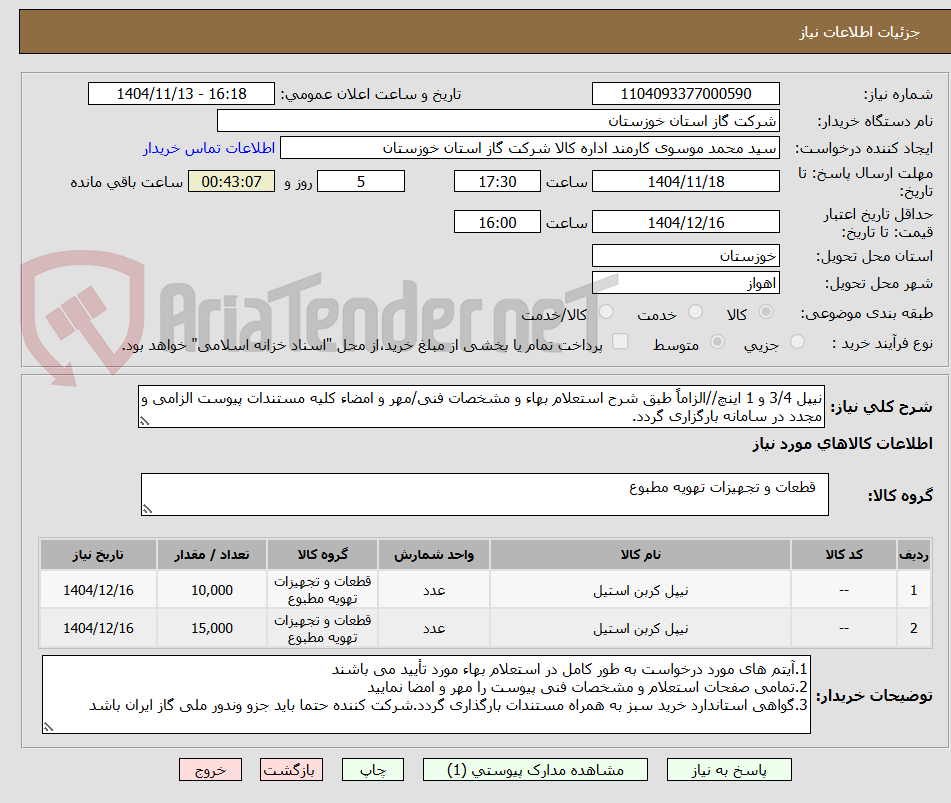951x803 pixels.
Task: Click the تاریخ نیاز column header
Action: (98, 554)
